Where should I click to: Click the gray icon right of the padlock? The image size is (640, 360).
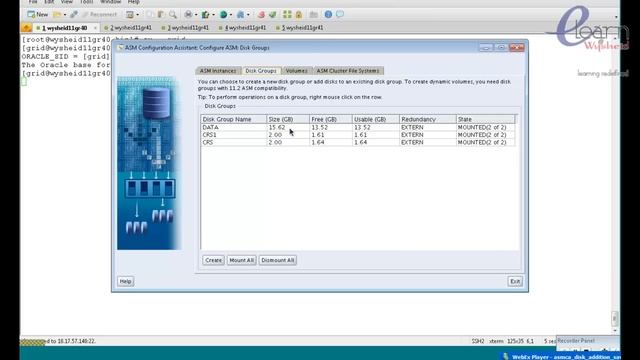[313, 15]
